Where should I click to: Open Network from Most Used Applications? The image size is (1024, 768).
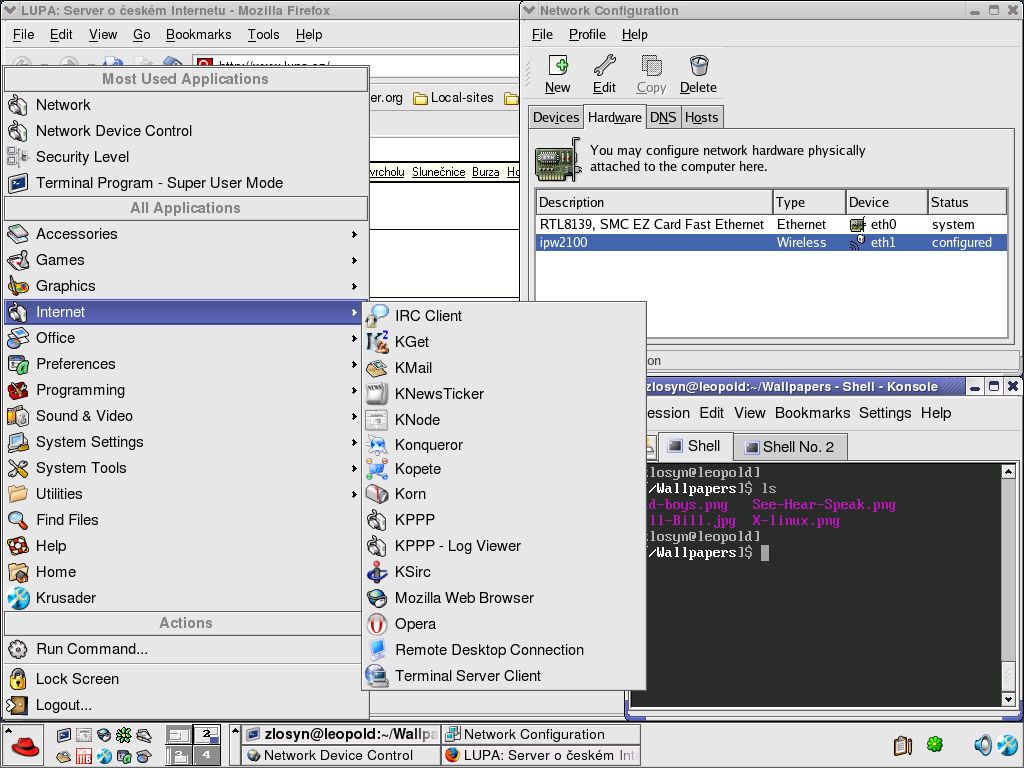click(186, 104)
